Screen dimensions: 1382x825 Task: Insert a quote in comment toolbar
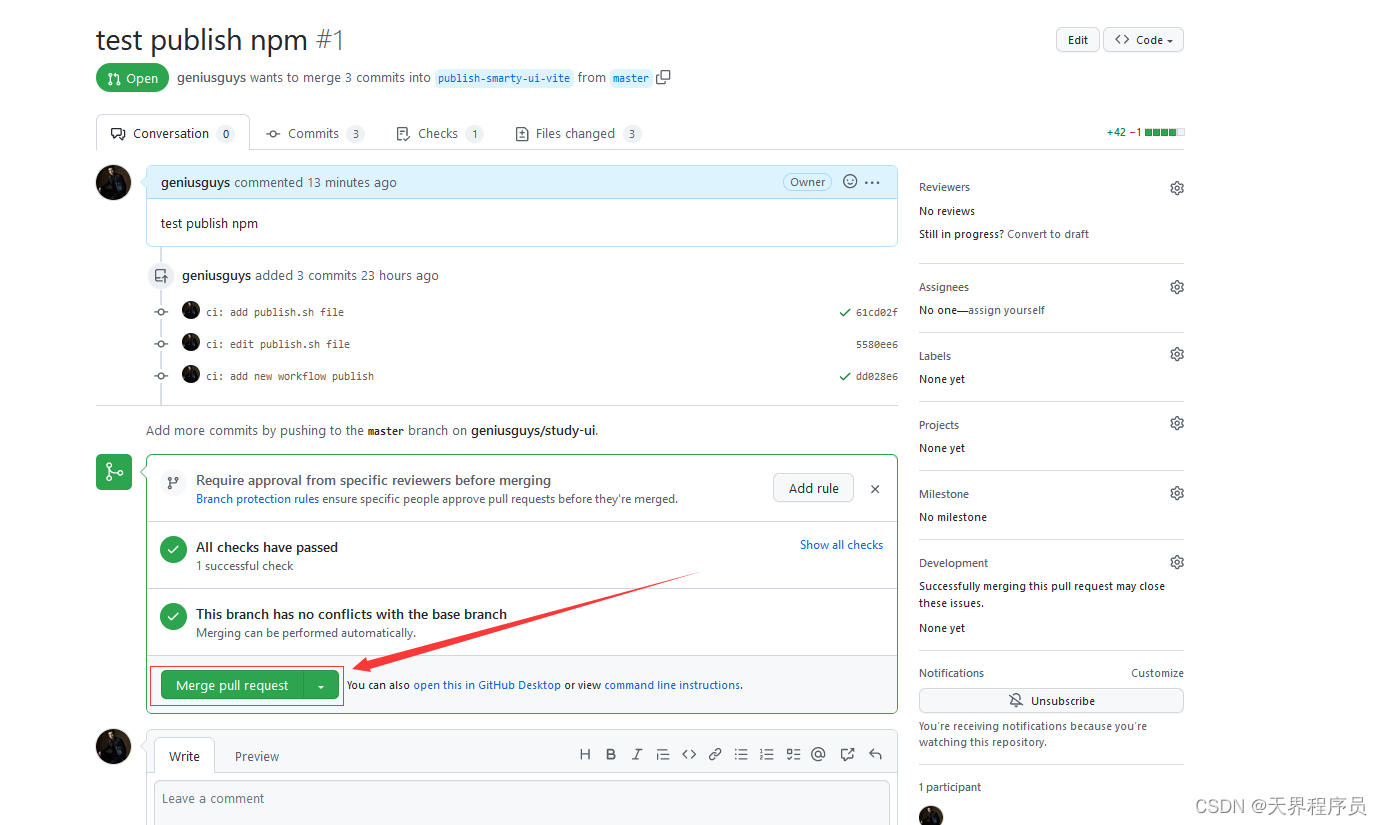pos(663,754)
